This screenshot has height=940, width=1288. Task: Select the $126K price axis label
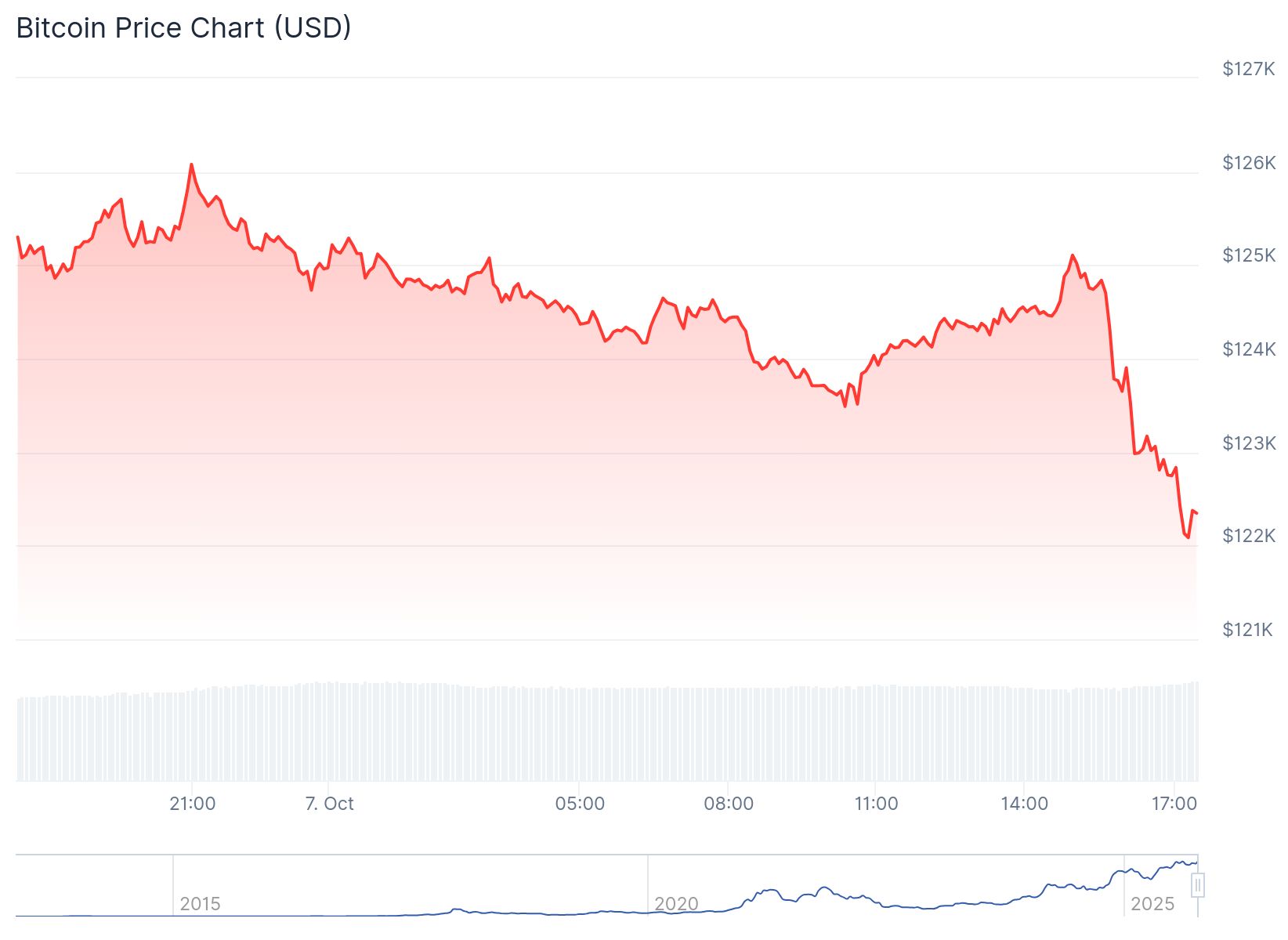[x=1249, y=163]
